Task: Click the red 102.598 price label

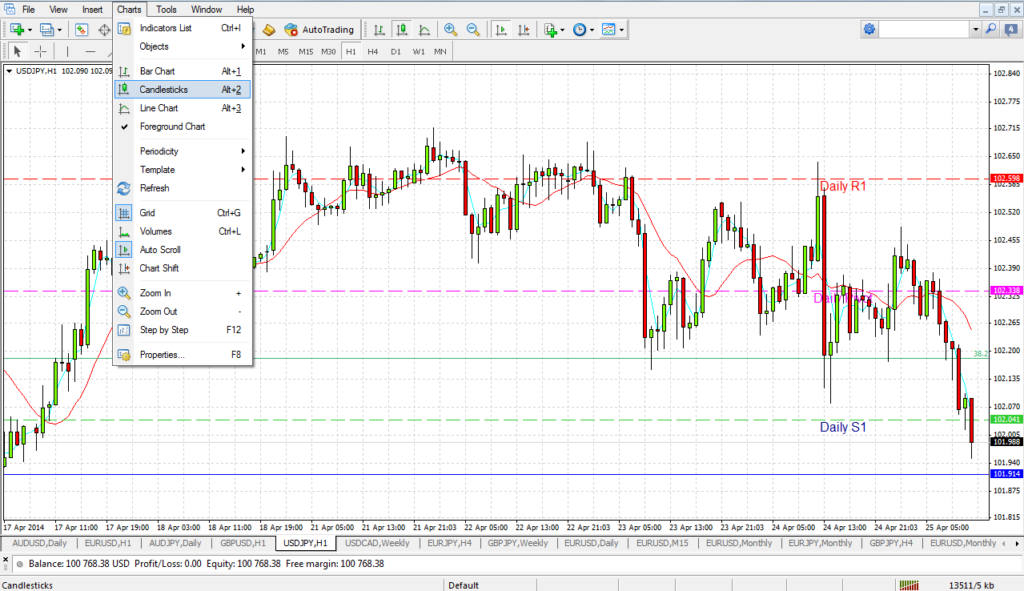Action: pyautogui.click(x=1006, y=178)
